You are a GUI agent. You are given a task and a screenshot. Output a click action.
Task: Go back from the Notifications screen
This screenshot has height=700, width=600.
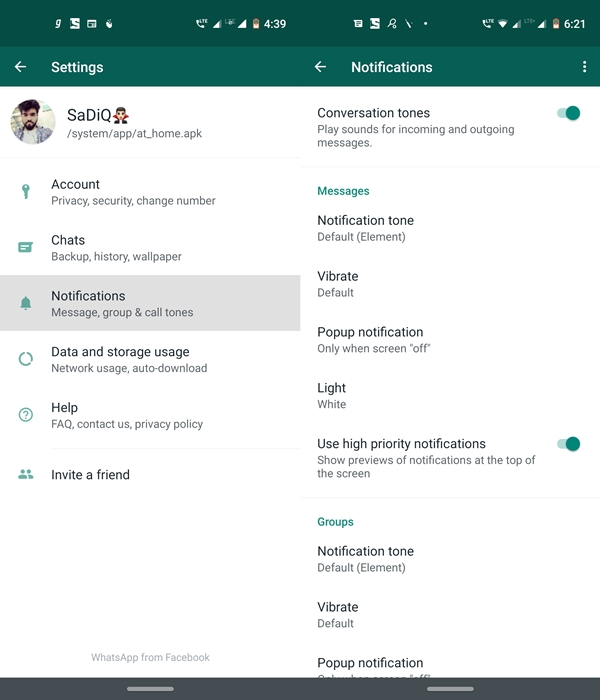(x=321, y=67)
